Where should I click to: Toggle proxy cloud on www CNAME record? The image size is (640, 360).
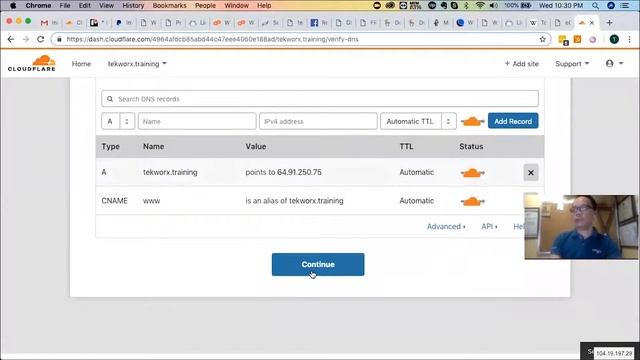click(x=472, y=201)
